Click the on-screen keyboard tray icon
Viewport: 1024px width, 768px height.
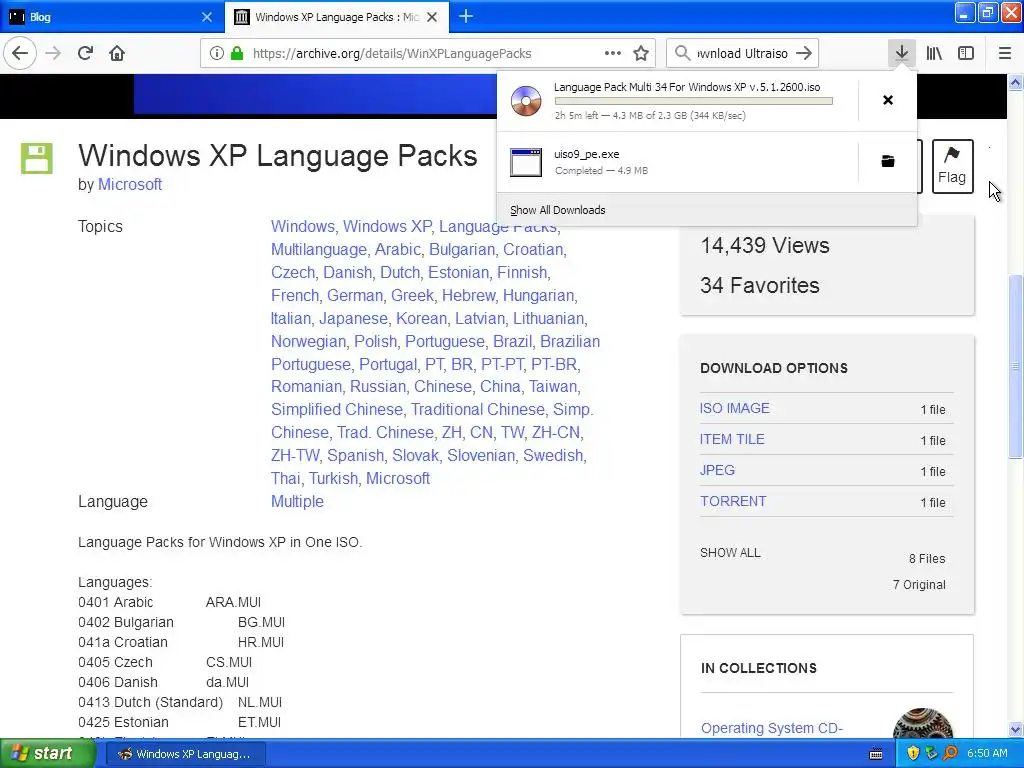[x=876, y=754]
